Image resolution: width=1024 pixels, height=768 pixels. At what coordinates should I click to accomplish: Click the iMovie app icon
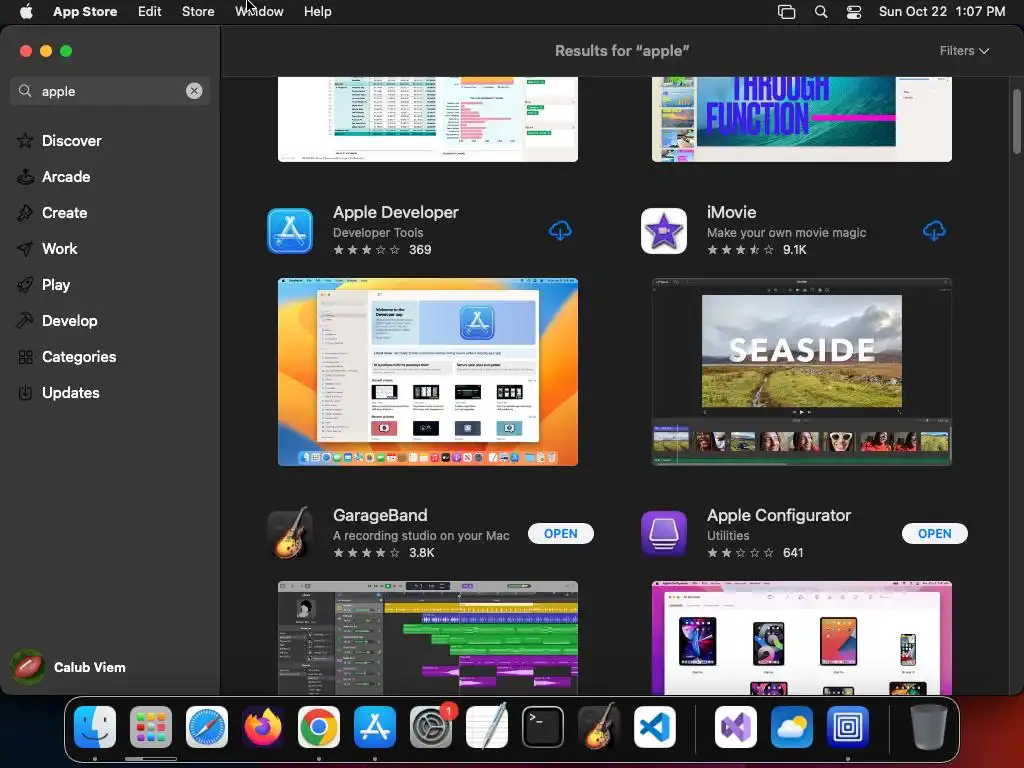[664, 231]
